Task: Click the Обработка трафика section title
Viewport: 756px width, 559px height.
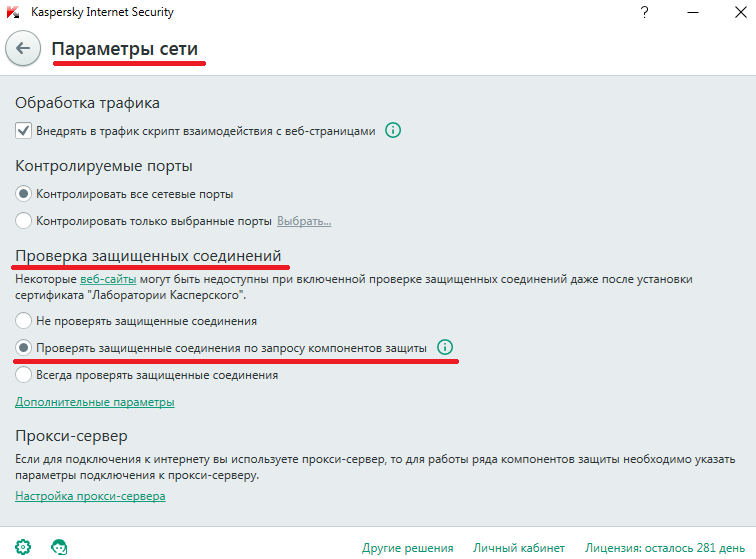Action: coord(87,103)
